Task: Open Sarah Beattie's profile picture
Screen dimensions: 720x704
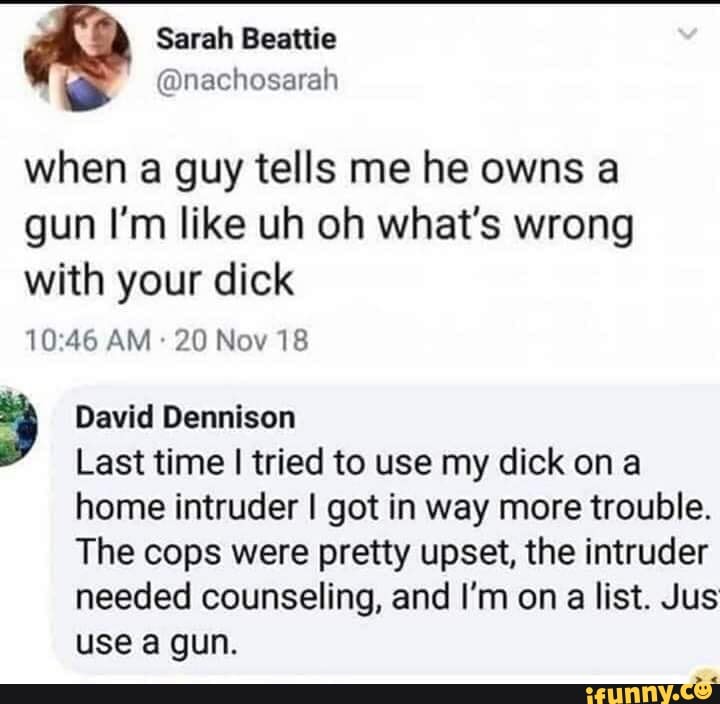Action: [77, 58]
